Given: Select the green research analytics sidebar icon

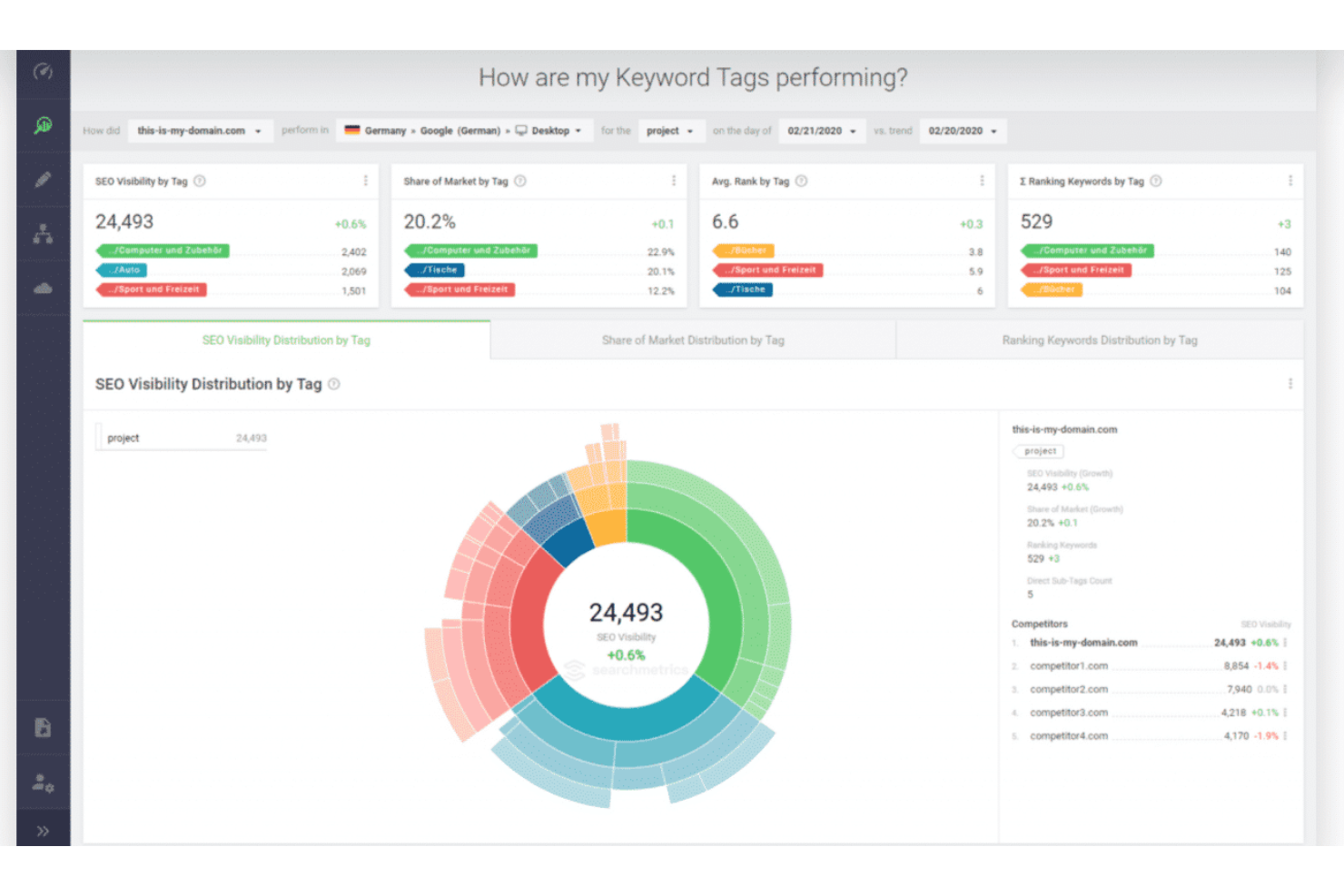Looking at the screenshot, I should [43, 125].
